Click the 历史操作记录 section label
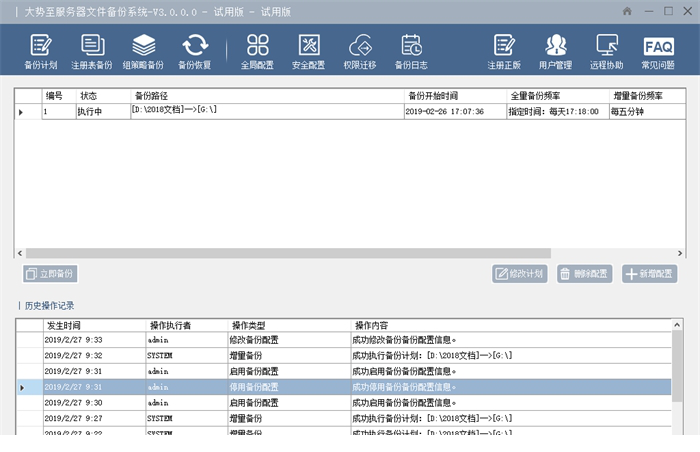 (x=50, y=306)
